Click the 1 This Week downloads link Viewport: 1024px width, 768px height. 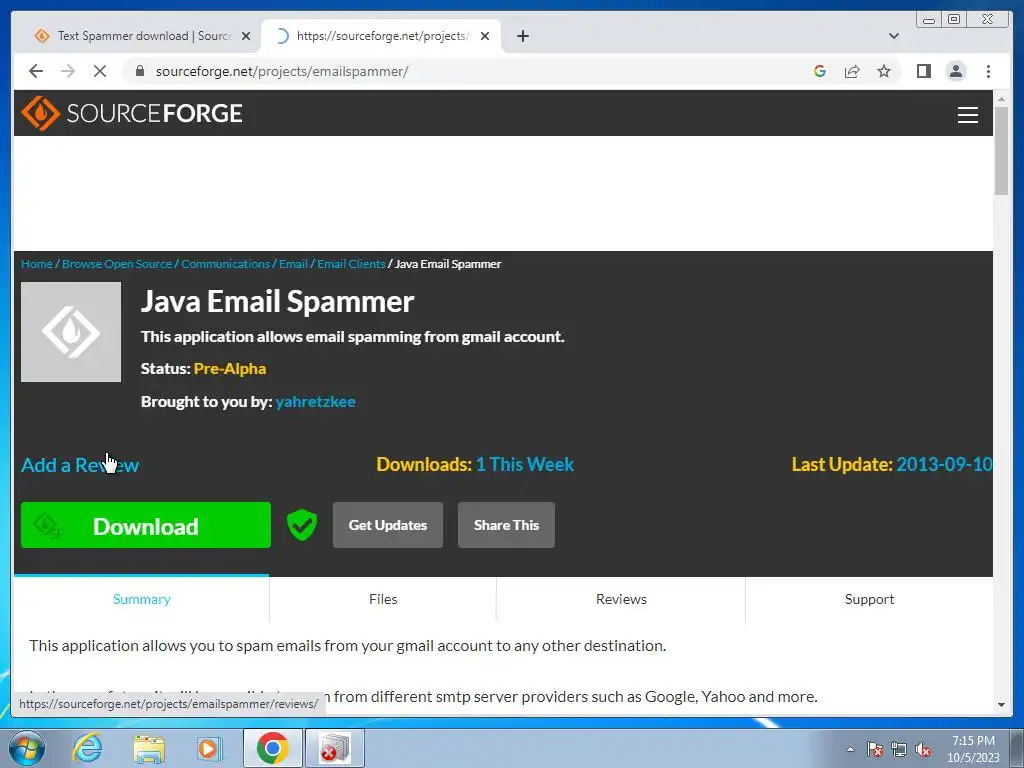[x=525, y=464]
